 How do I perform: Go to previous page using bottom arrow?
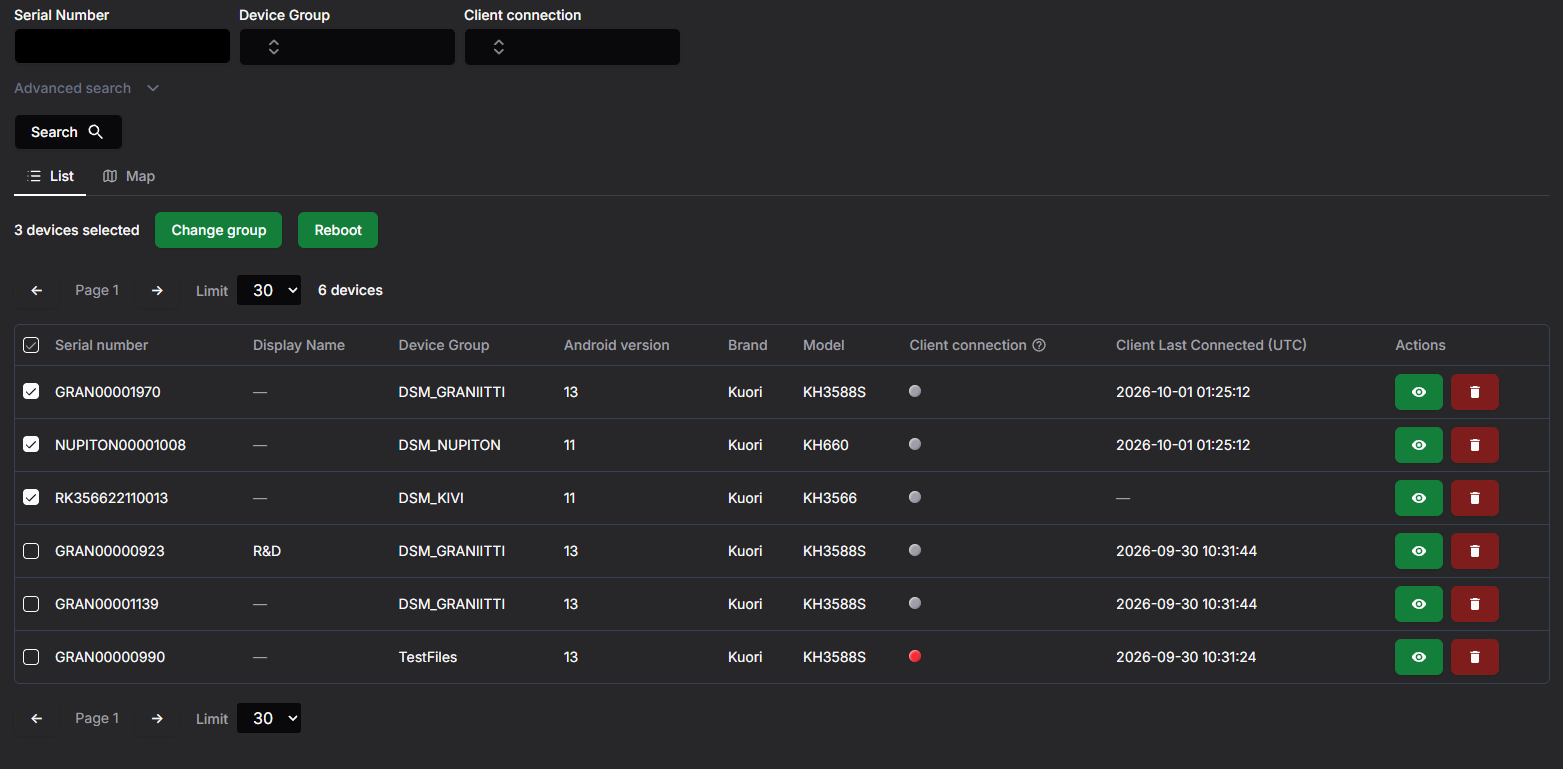point(37,718)
